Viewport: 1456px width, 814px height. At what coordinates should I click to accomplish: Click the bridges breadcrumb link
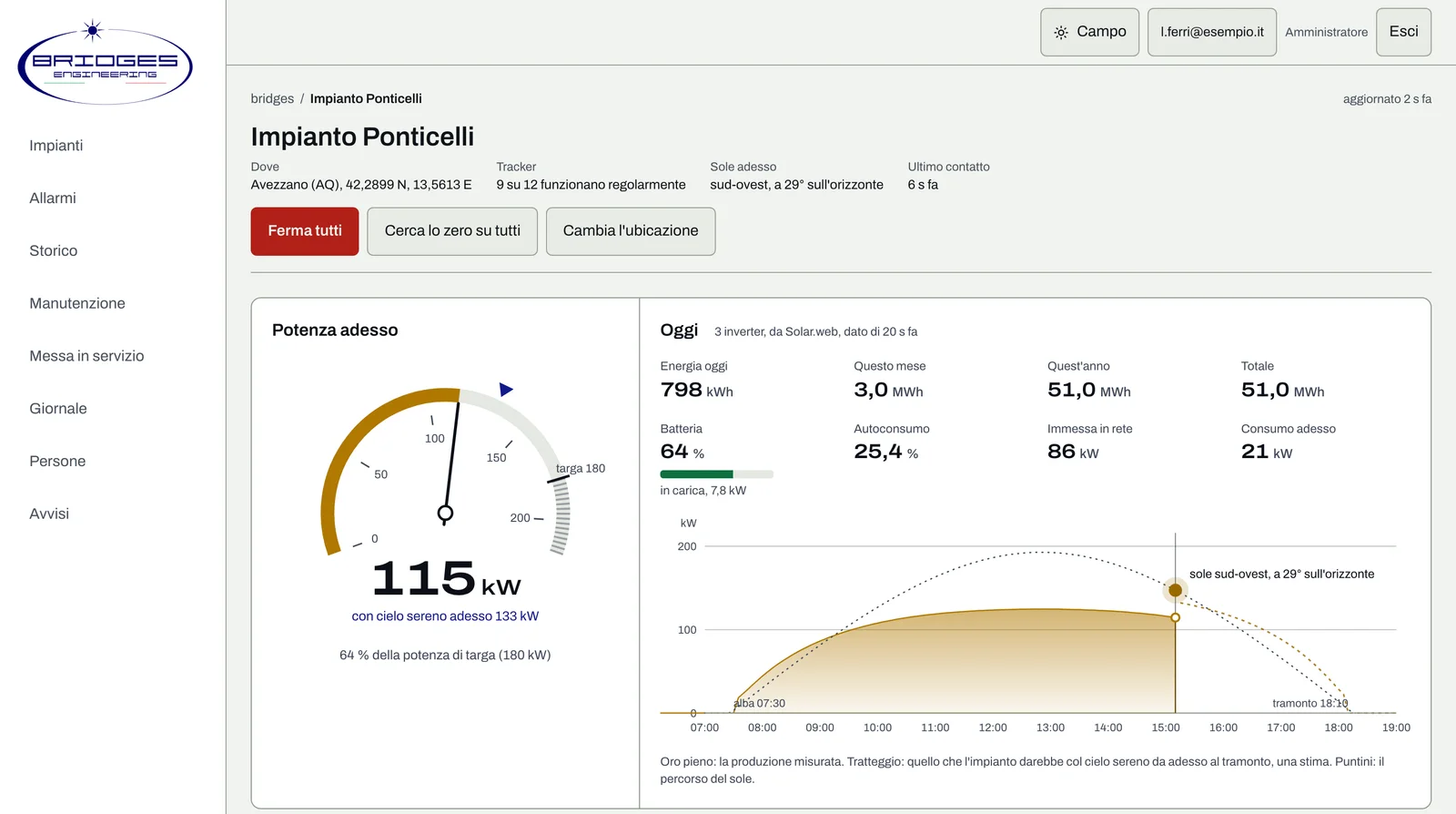click(272, 98)
